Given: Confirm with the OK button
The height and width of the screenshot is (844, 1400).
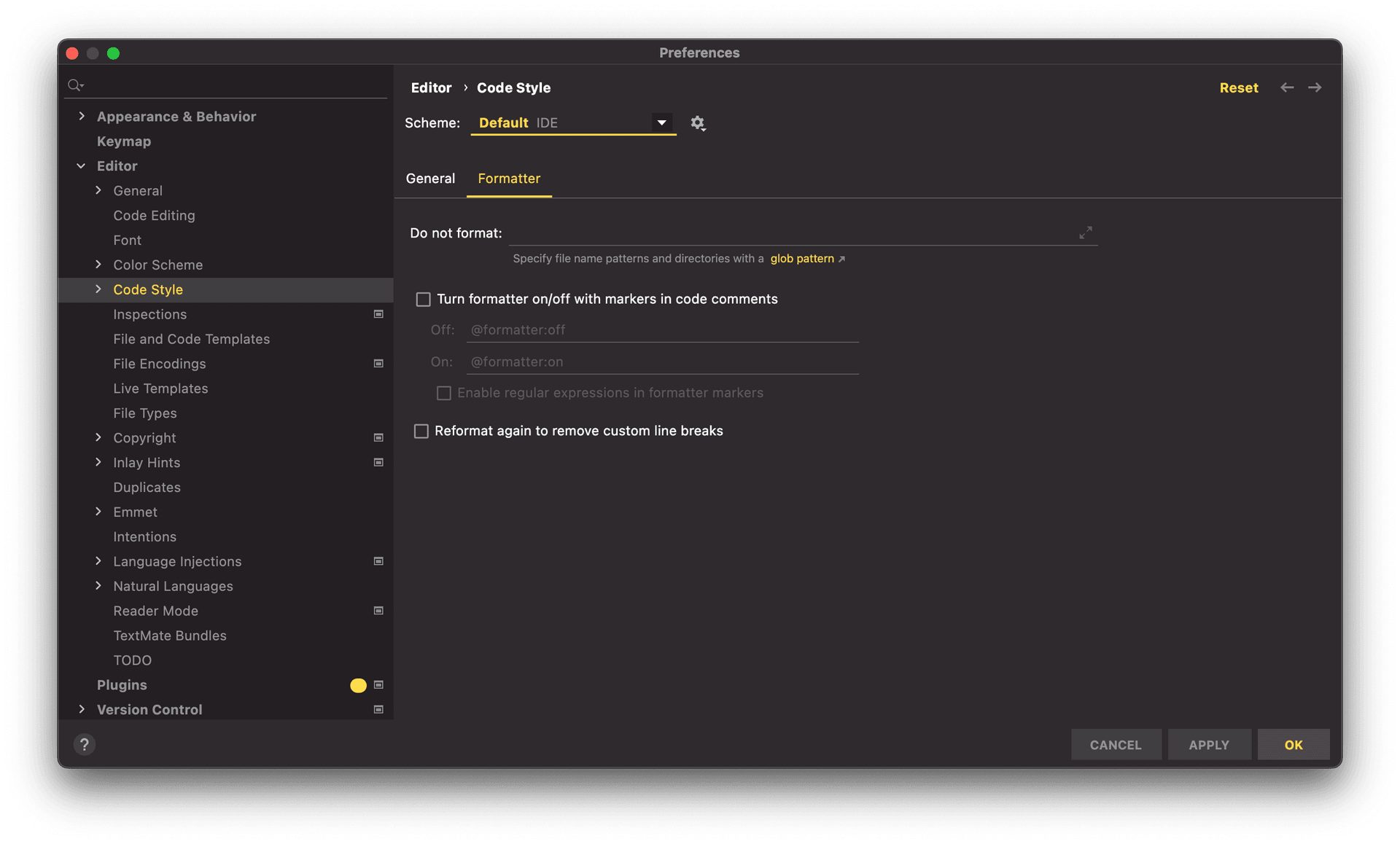Looking at the screenshot, I should click(1294, 745).
